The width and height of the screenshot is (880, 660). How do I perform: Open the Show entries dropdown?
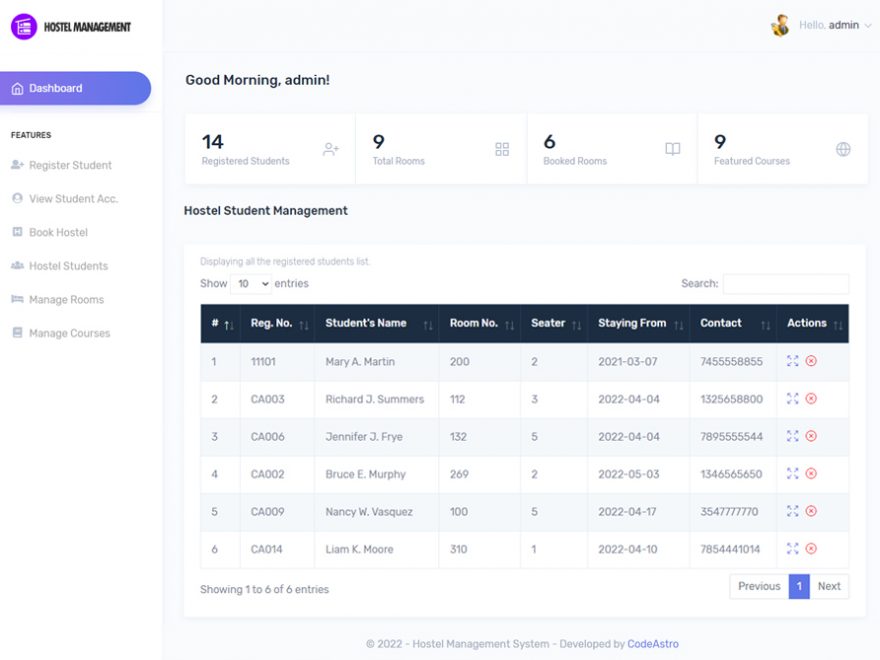click(249, 283)
